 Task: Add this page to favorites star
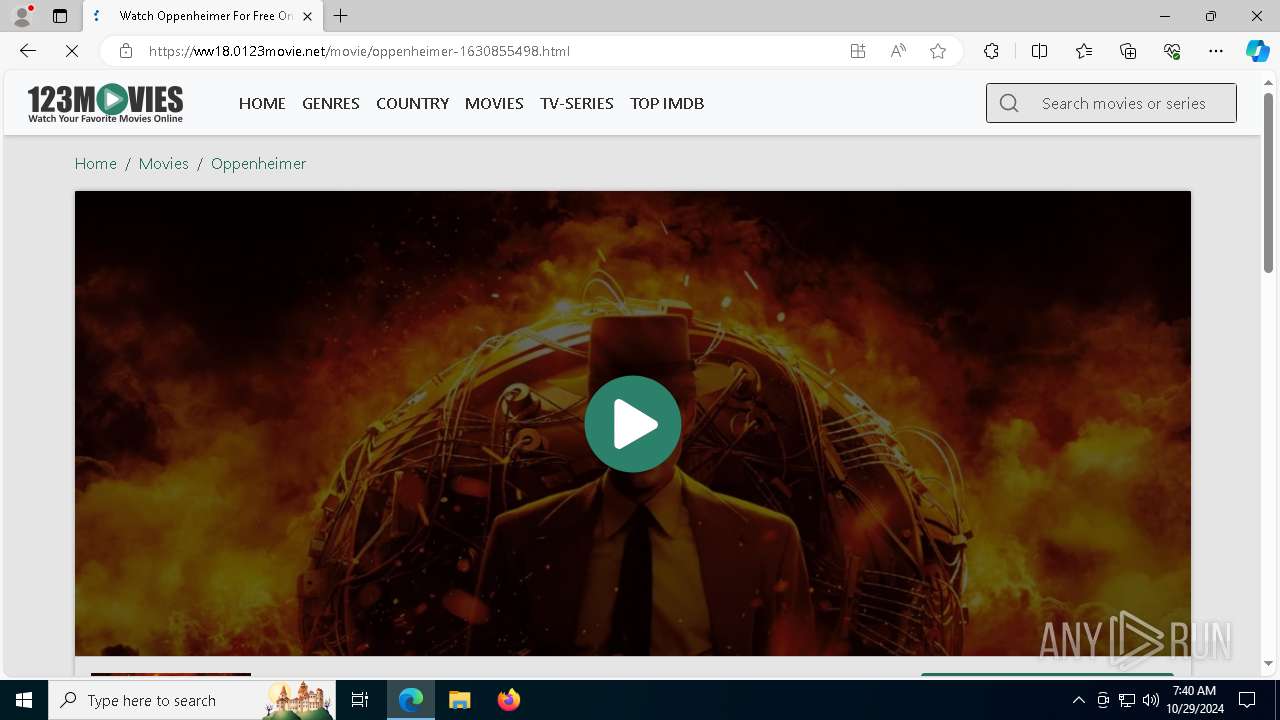pyautogui.click(x=938, y=51)
